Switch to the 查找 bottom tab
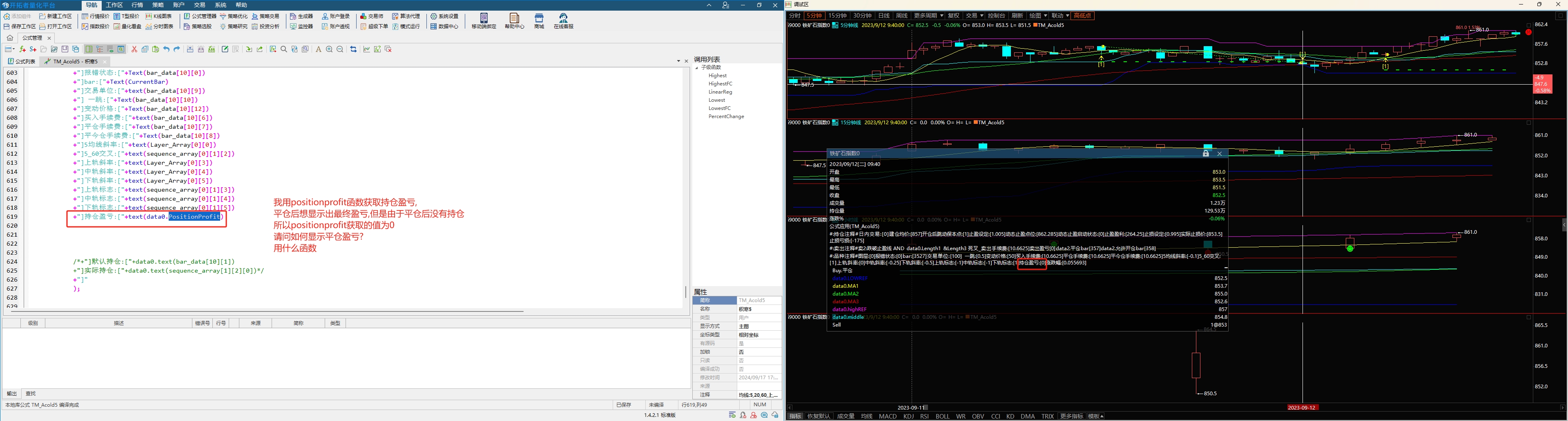This screenshot has width=1568, height=421. pyautogui.click(x=31, y=394)
